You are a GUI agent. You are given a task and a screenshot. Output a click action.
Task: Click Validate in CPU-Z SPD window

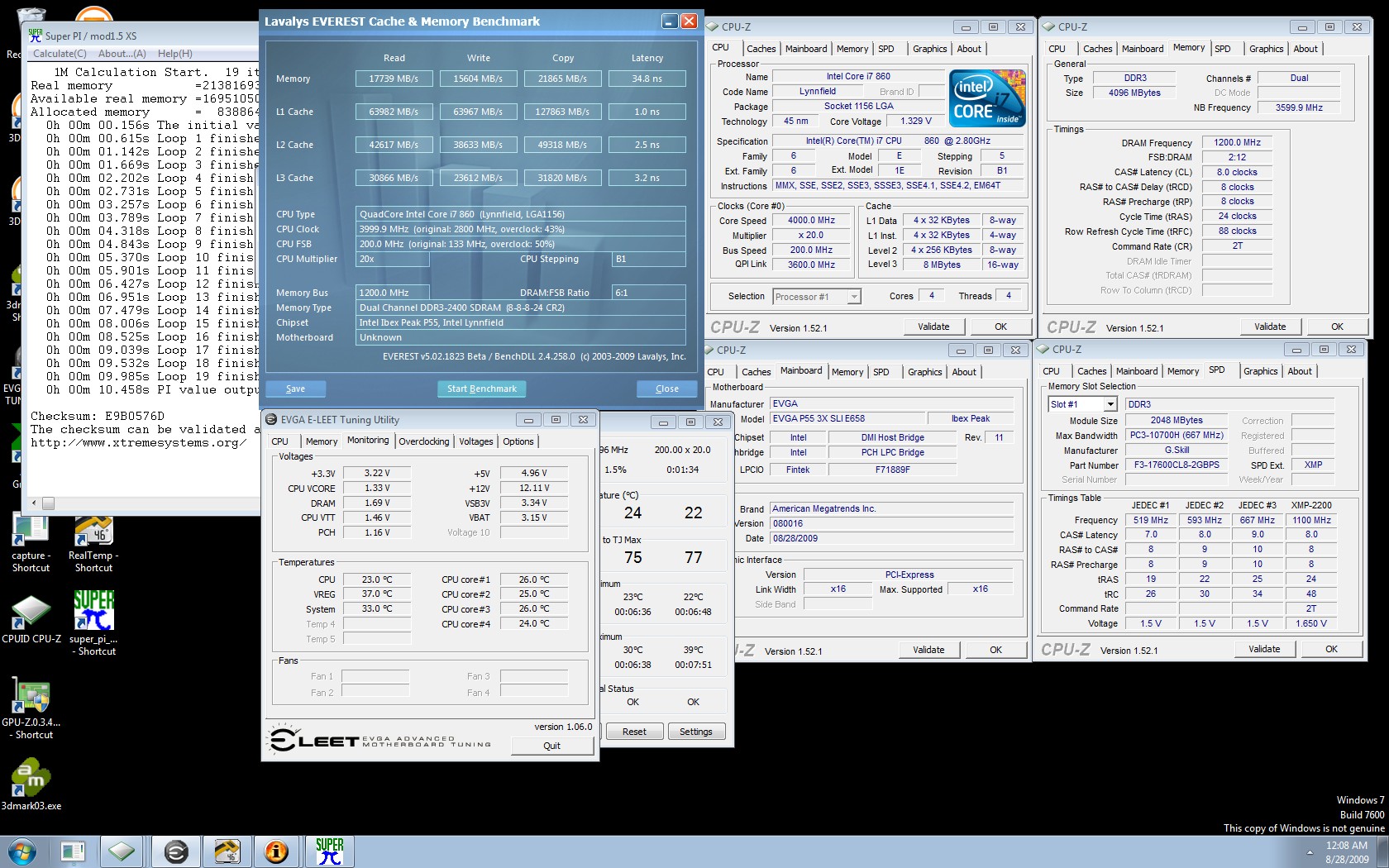click(1264, 649)
